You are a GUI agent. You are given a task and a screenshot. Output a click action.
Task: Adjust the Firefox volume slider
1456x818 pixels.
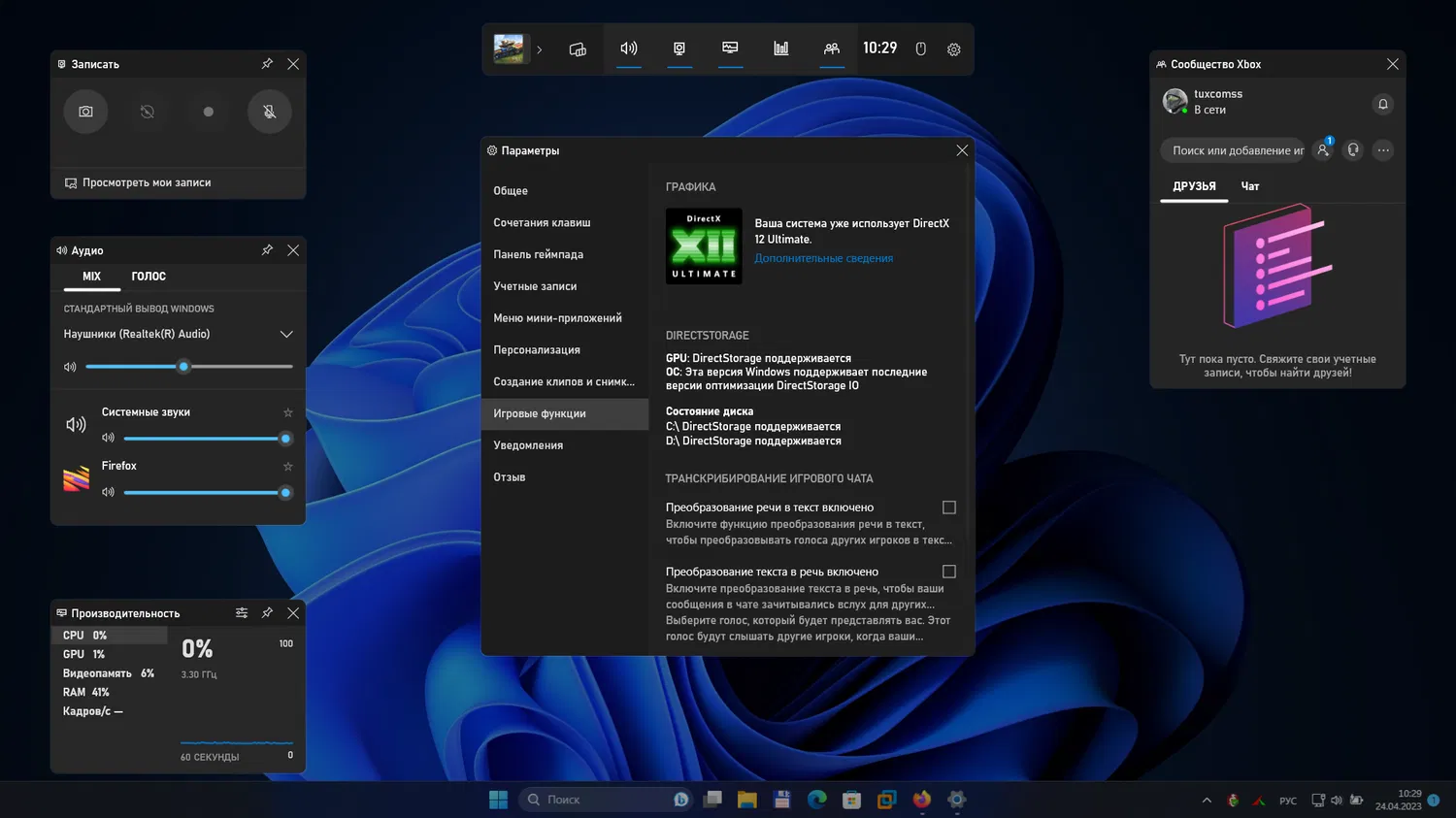tap(285, 493)
